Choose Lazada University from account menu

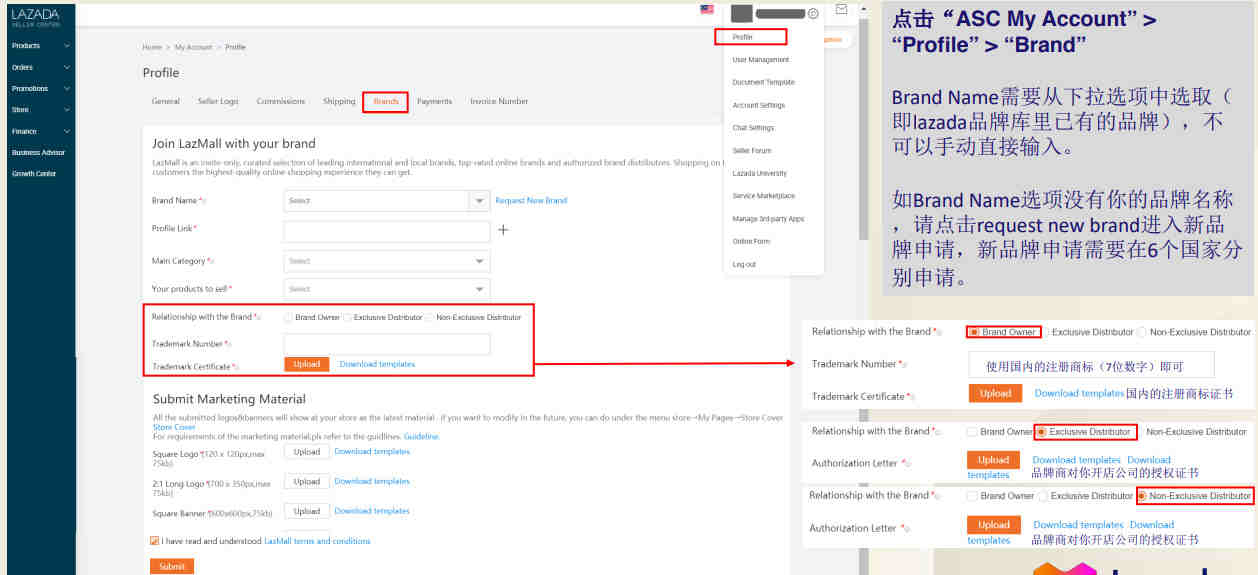coord(760,173)
